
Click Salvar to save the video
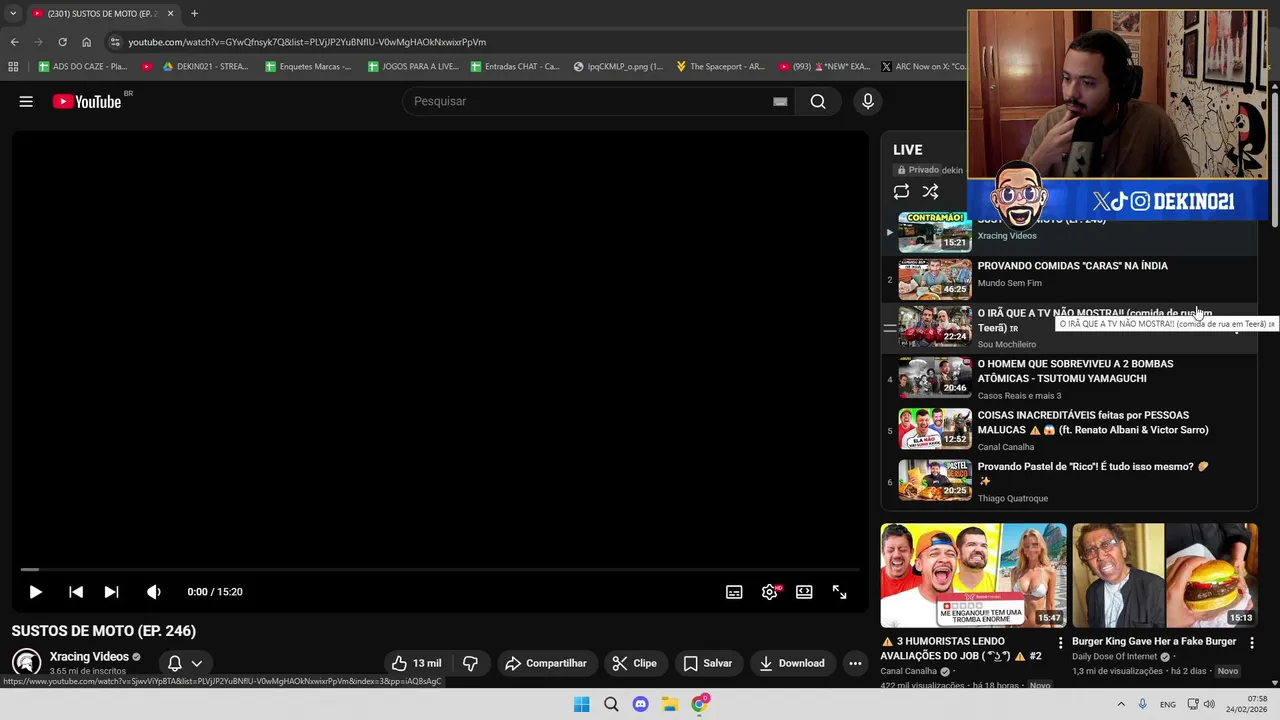[x=708, y=663]
